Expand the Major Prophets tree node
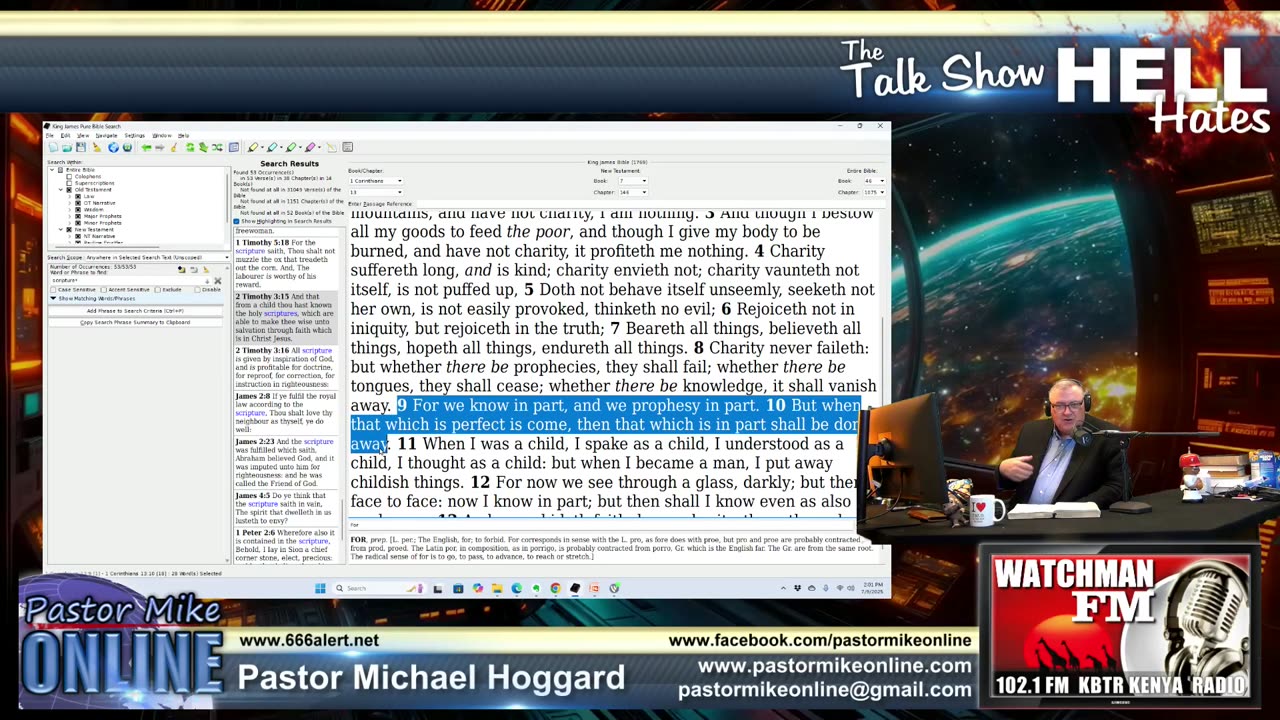Viewport: 1280px width, 720px height. [70, 216]
